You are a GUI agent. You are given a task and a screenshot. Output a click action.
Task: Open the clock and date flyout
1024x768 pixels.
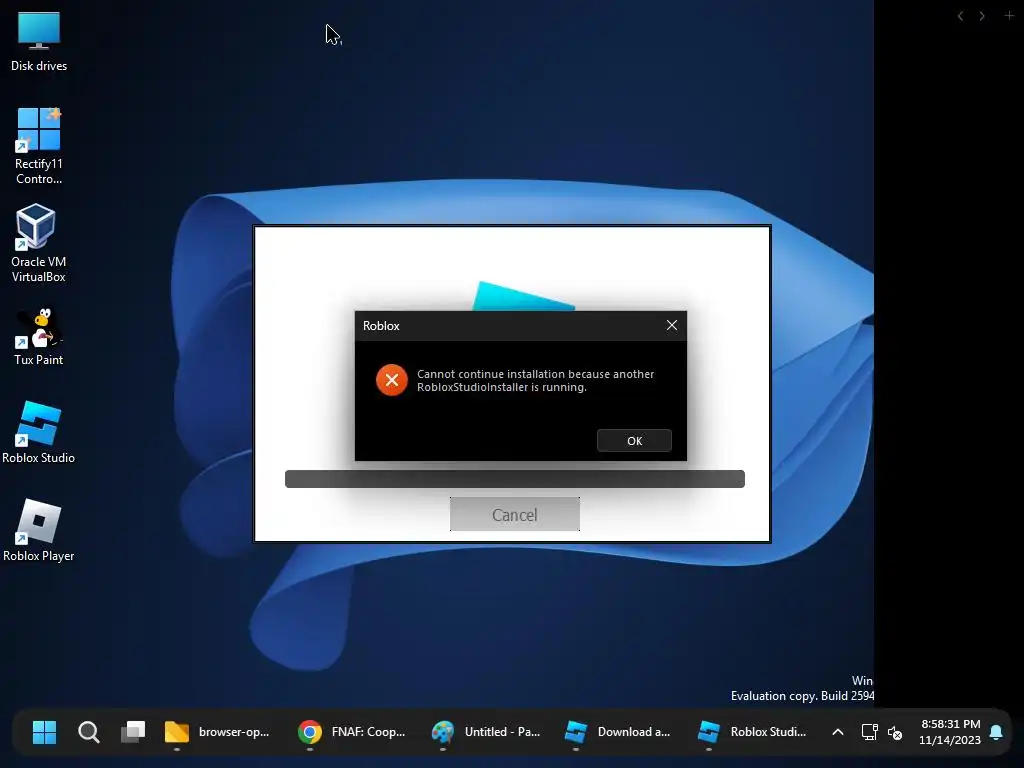coord(950,732)
